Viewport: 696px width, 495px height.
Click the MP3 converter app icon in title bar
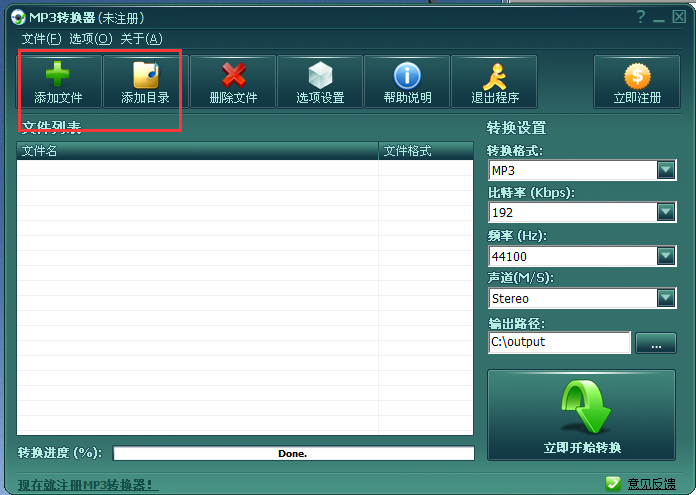click(18, 17)
